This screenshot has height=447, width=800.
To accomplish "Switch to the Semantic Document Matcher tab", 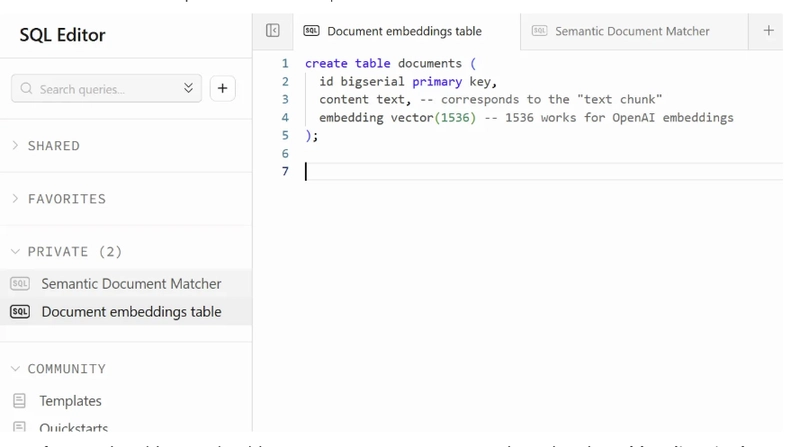I will (x=632, y=31).
